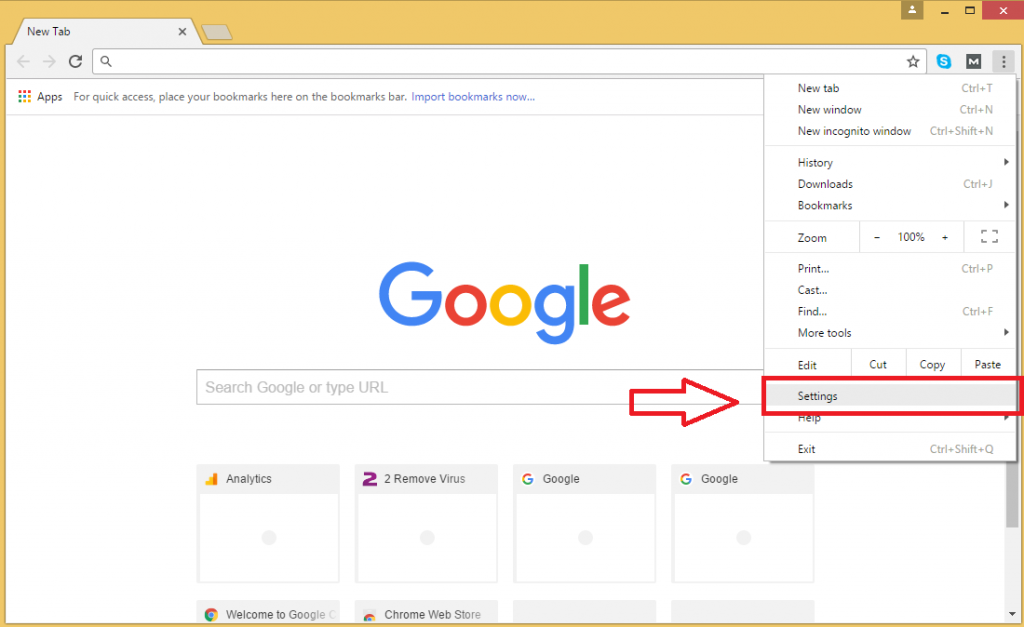This screenshot has height=627, width=1024.
Task: Bookmark this page with the star icon
Action: tap(913, 62)
